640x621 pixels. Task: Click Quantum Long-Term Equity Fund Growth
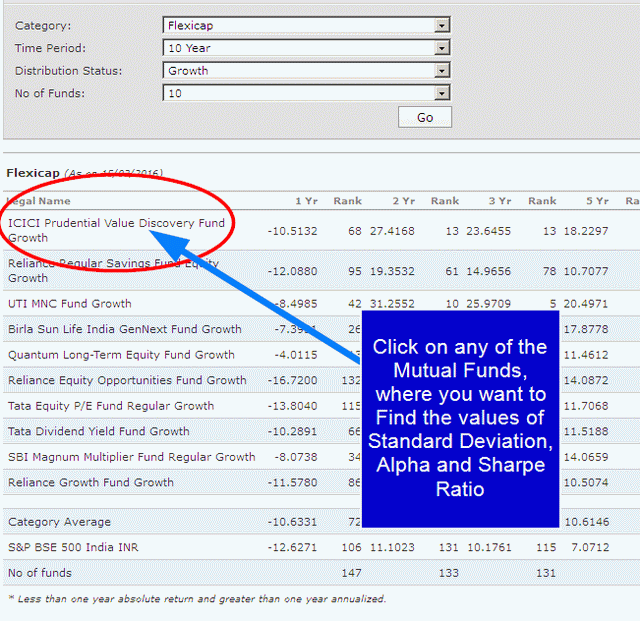121,355
